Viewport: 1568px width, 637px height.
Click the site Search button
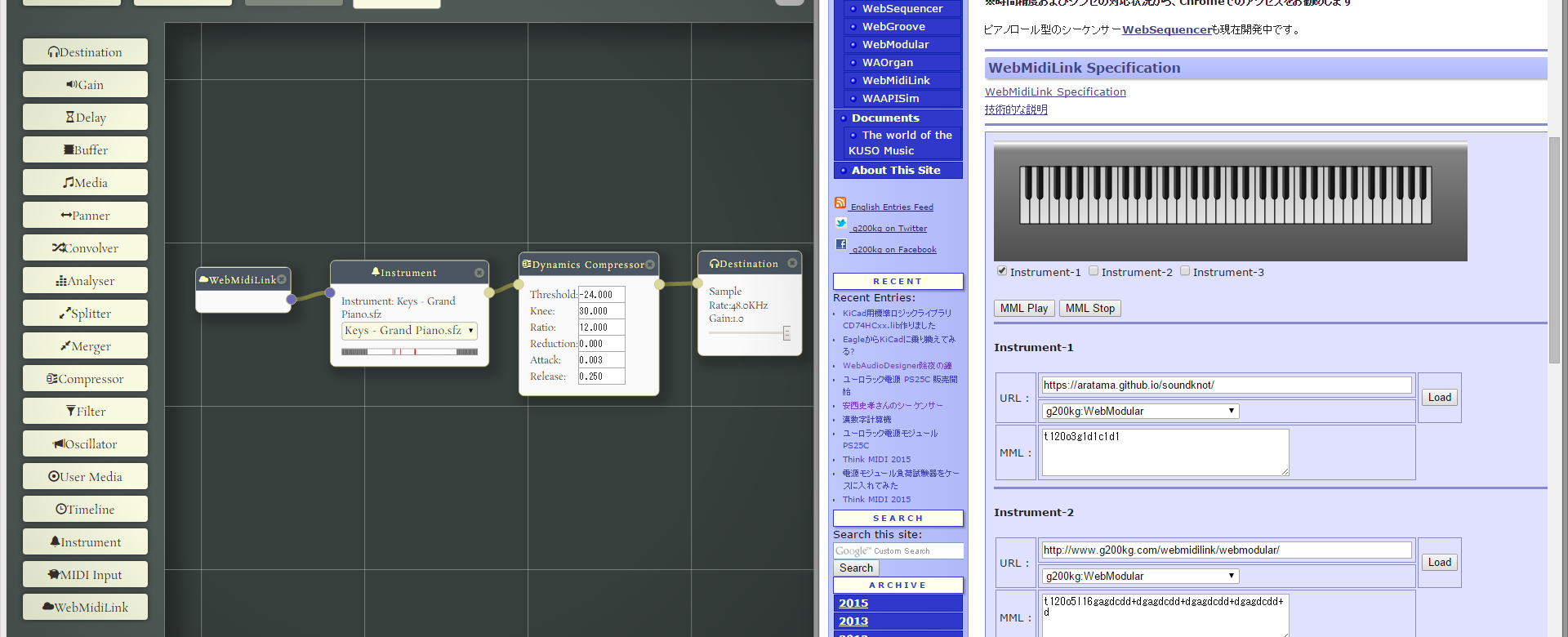click(x=856, y=568)
